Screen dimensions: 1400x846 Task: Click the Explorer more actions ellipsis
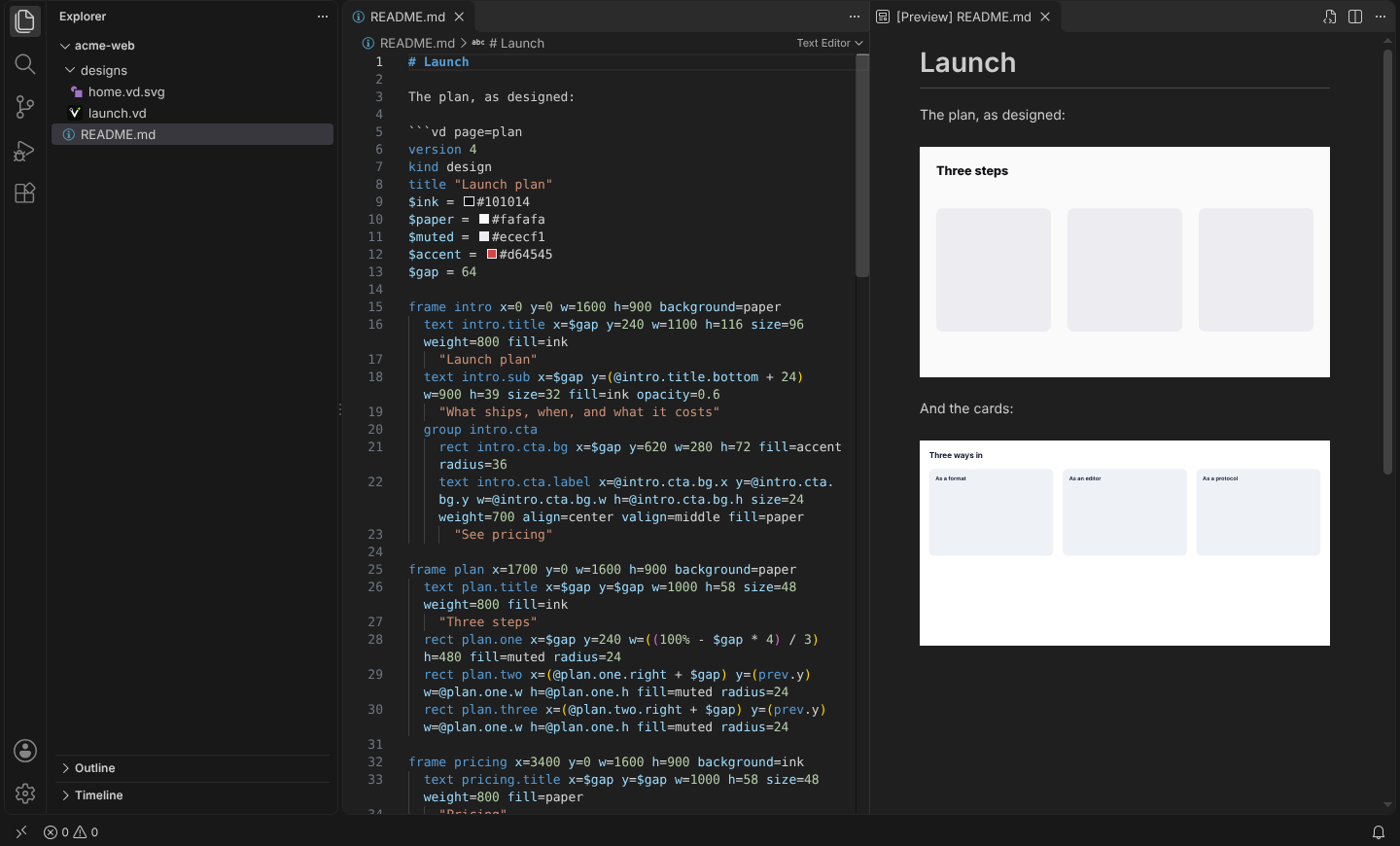[x=323, y=17]
